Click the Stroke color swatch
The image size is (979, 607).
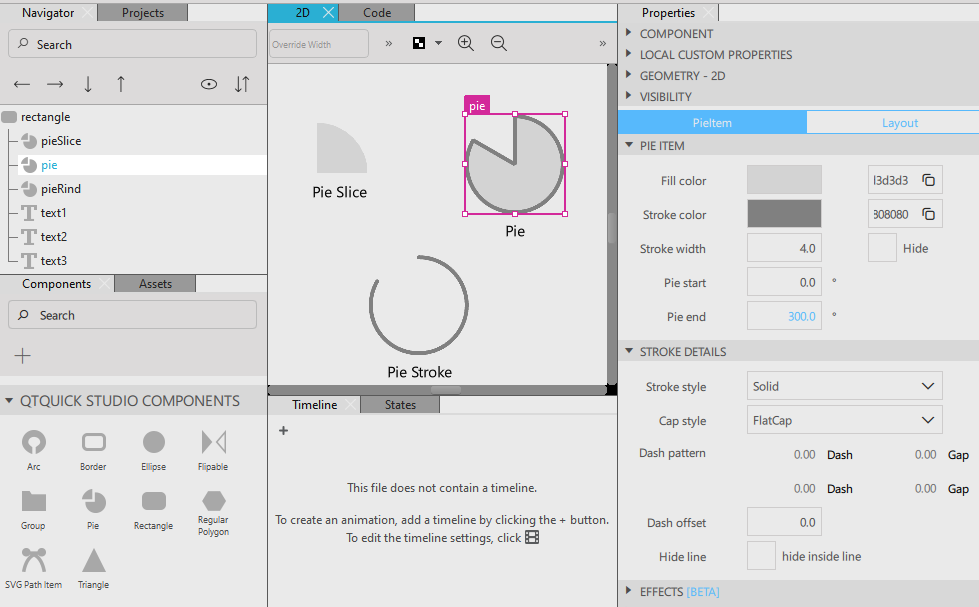(x=784, y=214)
